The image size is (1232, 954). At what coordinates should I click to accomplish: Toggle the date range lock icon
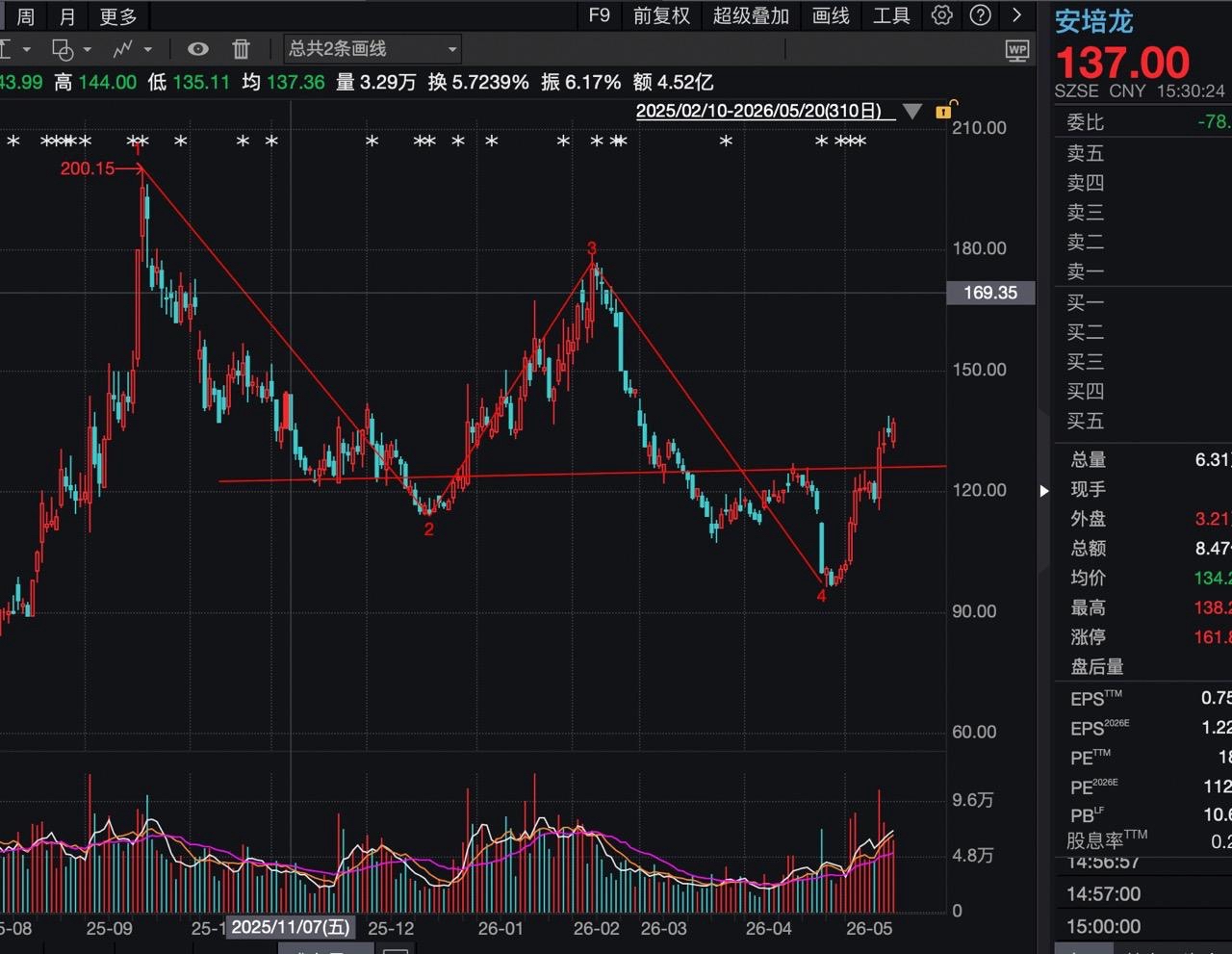coord(945,110)
